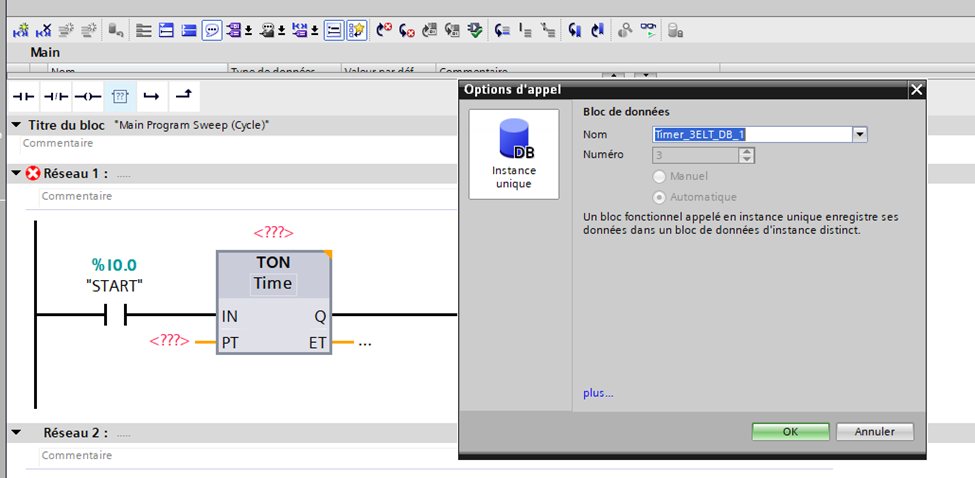Click the red error icon on Réseau 1

[33, 173]
